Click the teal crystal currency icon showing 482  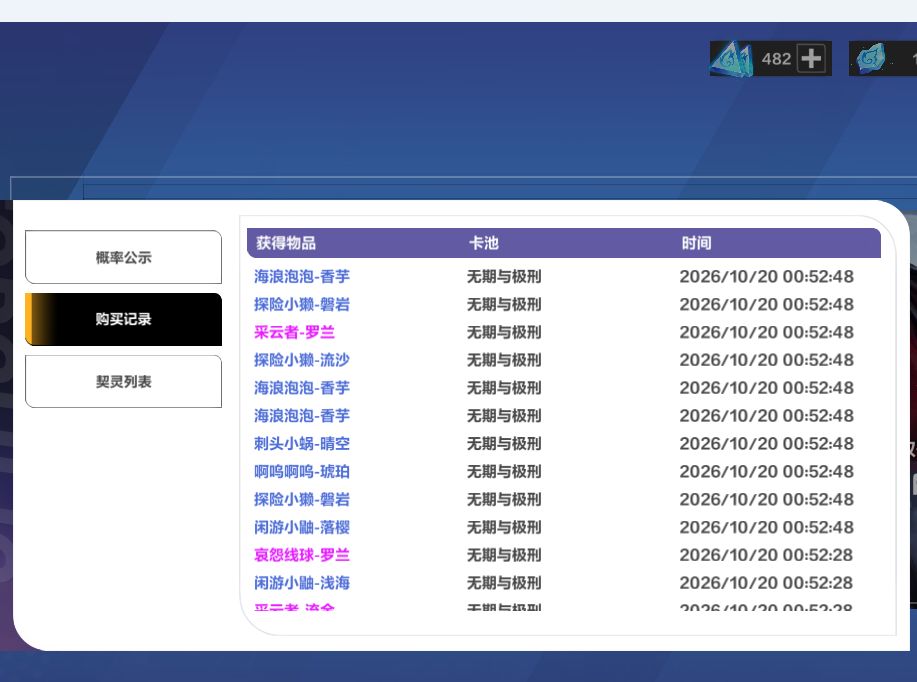point(732,58)
